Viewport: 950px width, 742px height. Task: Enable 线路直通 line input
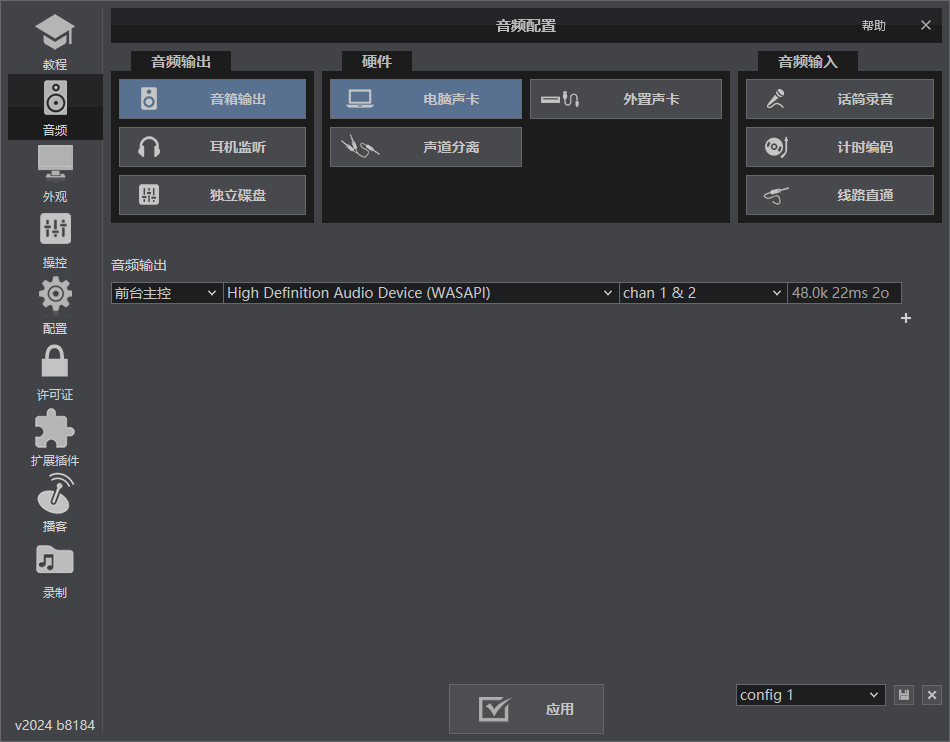pyautogui.click(x=839, y=195)
